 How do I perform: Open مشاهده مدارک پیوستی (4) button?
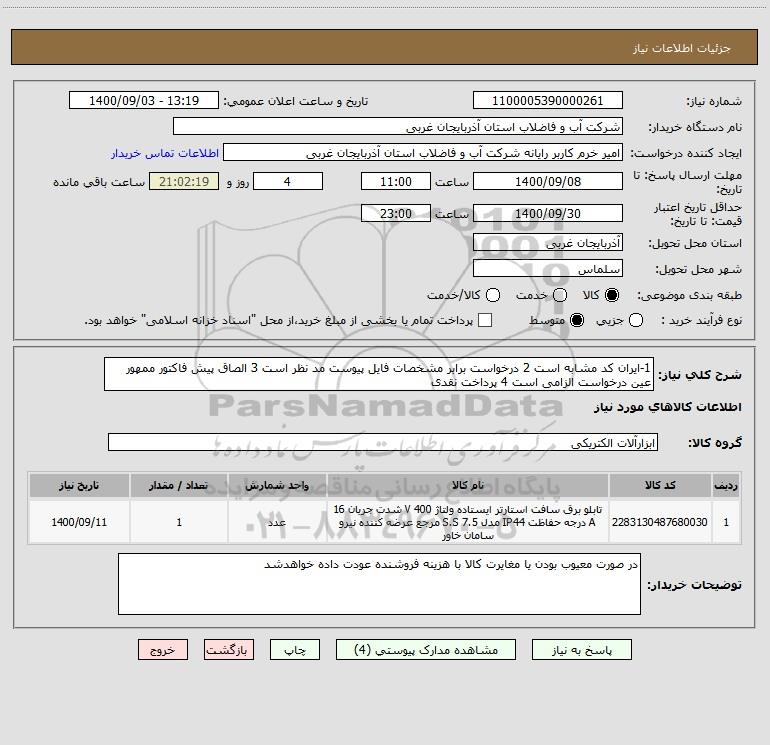tap(426, 650)
